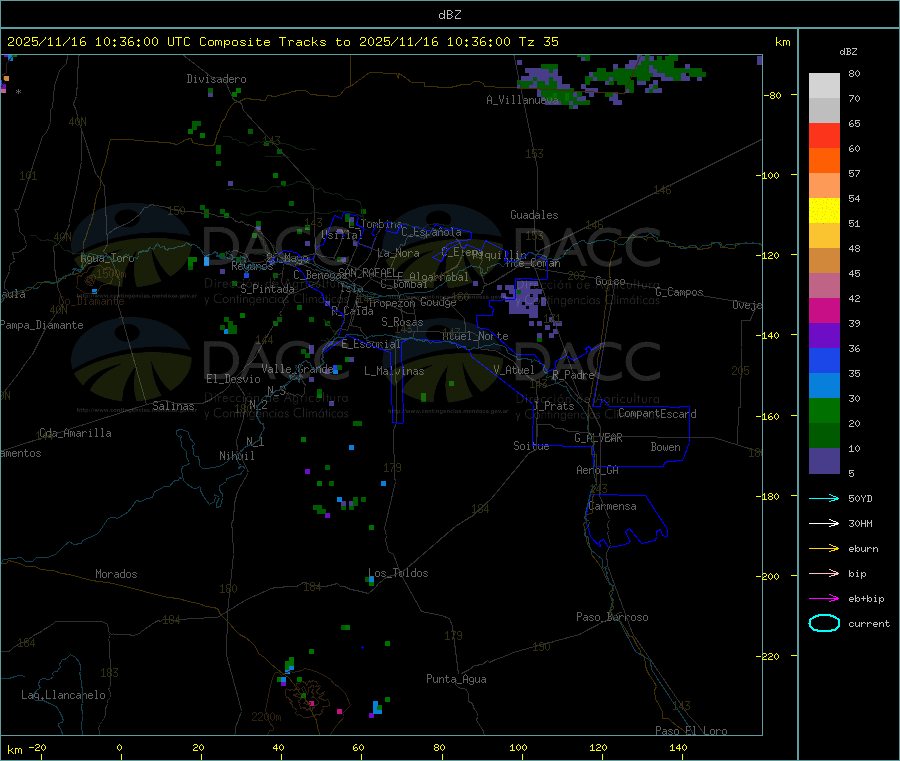The image size is (900, 761).
Task: Click the large purple echo cluster near Guico
Action: pos(523,298)
